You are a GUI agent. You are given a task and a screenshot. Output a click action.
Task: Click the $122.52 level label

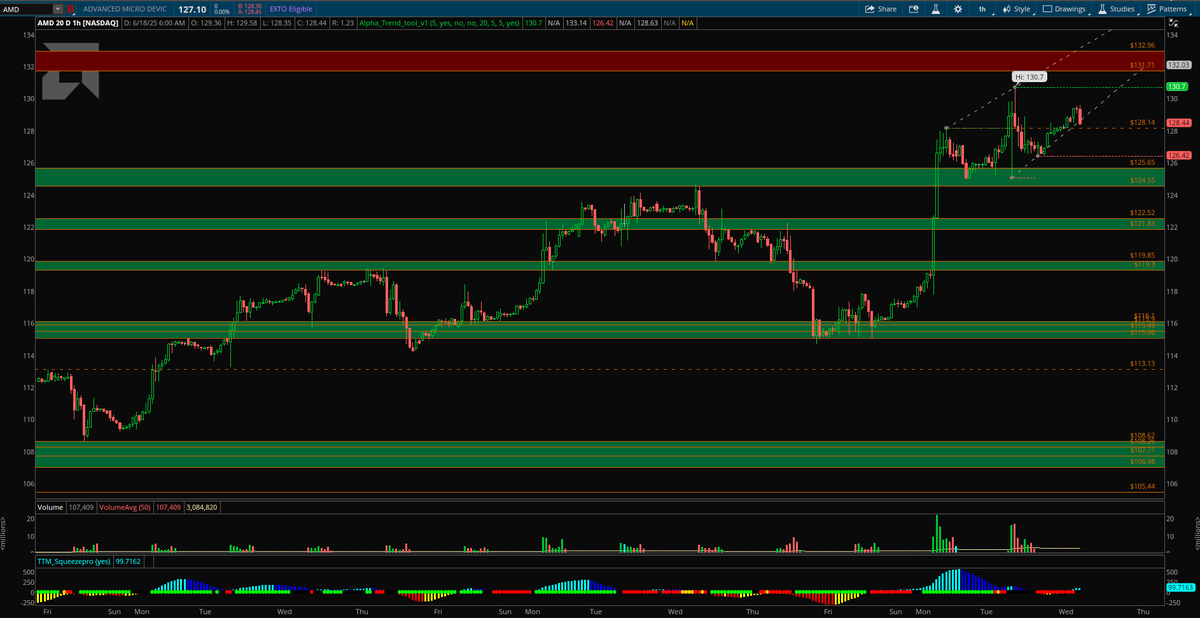pyautogui.click(x=1142, y=213)
